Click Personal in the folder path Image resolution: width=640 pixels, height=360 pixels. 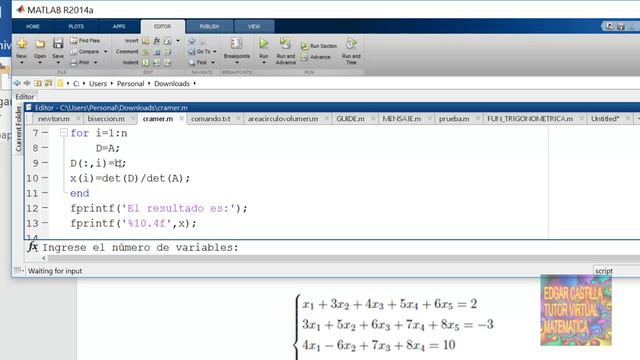pyautogui.click(x=131, y=84)
